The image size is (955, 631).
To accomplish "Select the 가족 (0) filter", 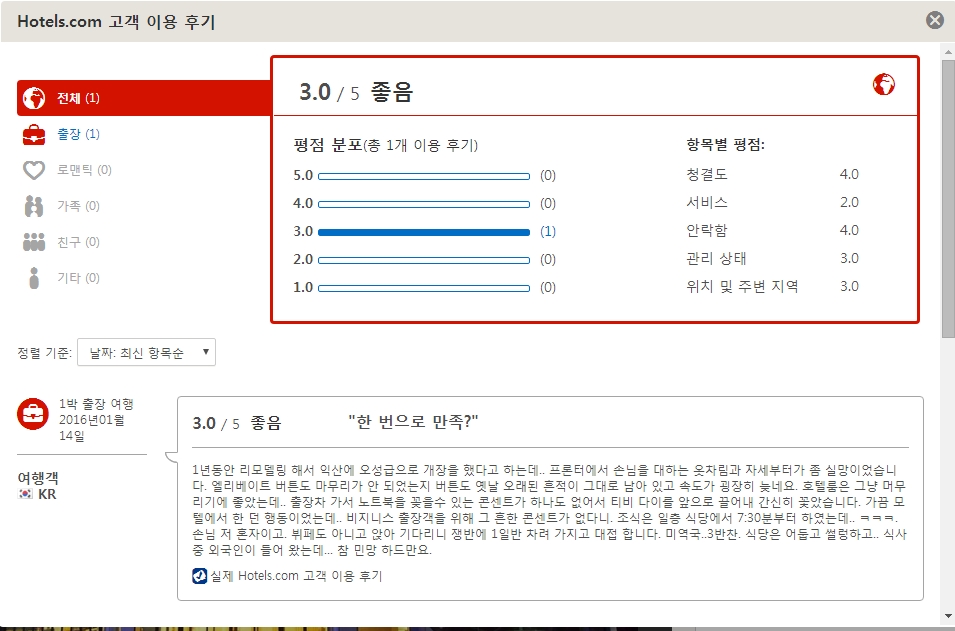I will pos(79,206).
